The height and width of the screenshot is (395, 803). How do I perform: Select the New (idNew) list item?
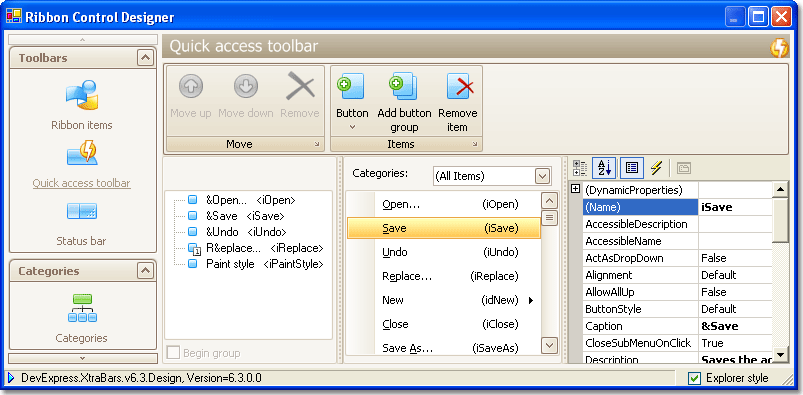click(x=443, y=300)
